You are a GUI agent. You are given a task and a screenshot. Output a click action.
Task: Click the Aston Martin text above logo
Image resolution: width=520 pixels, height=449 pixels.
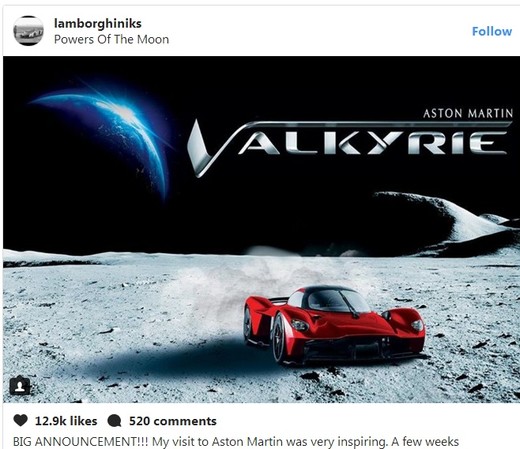point(468,114)
